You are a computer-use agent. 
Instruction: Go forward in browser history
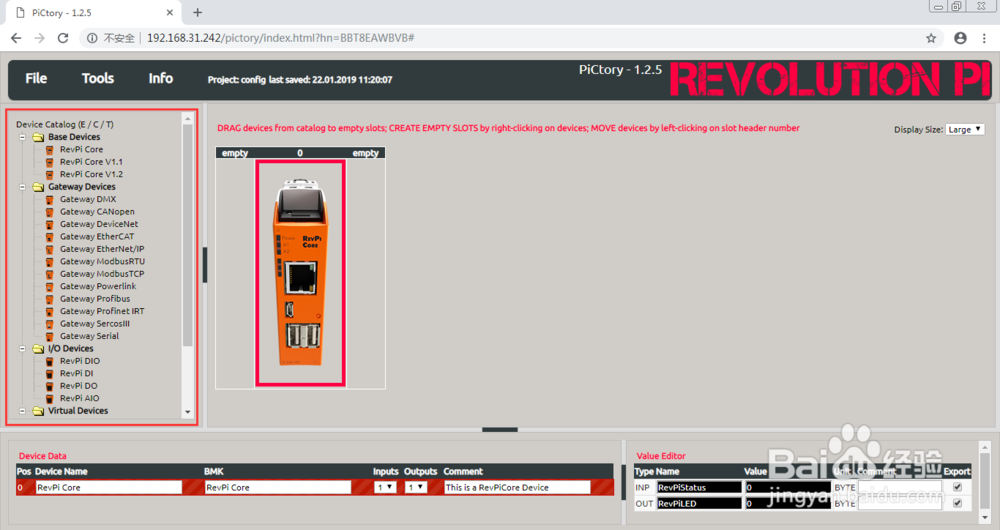pyautogui.click(x=40, y=38)
